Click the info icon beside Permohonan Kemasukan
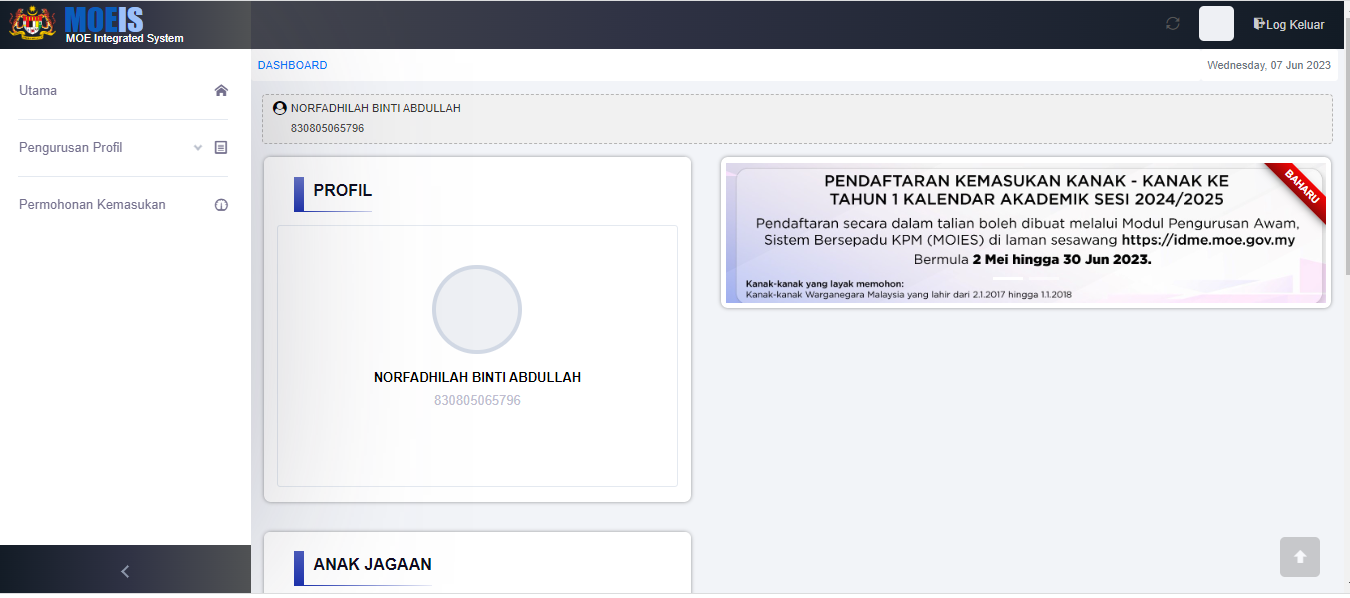This screenshot has width=1350, height=598. tap(221, 205)
